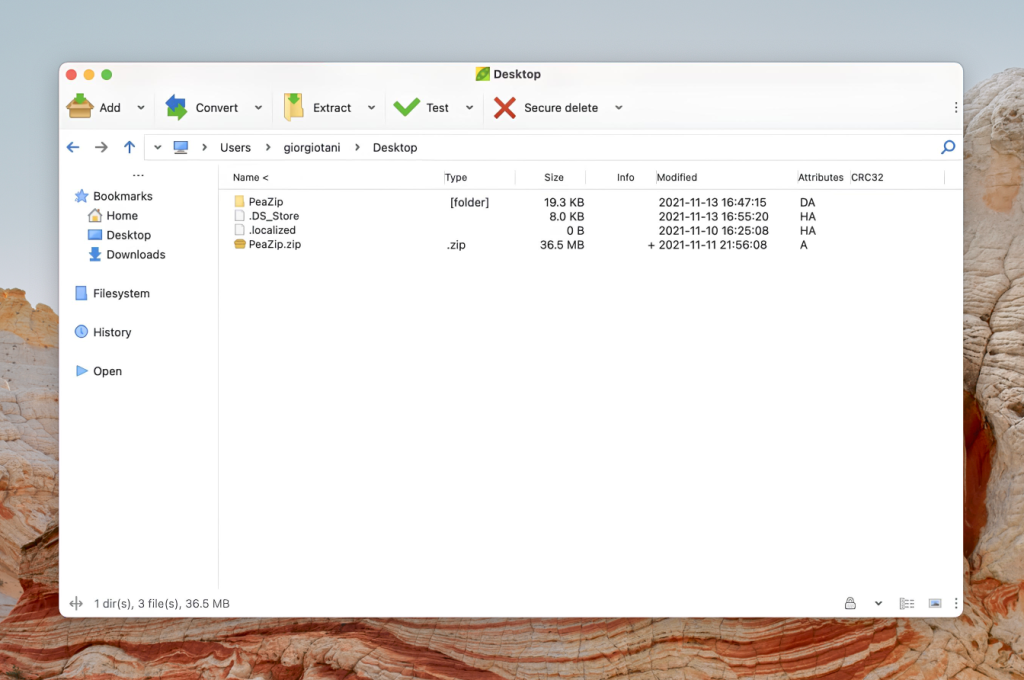Navigate up one directory level
The image size is (1024, 680).
129,146
